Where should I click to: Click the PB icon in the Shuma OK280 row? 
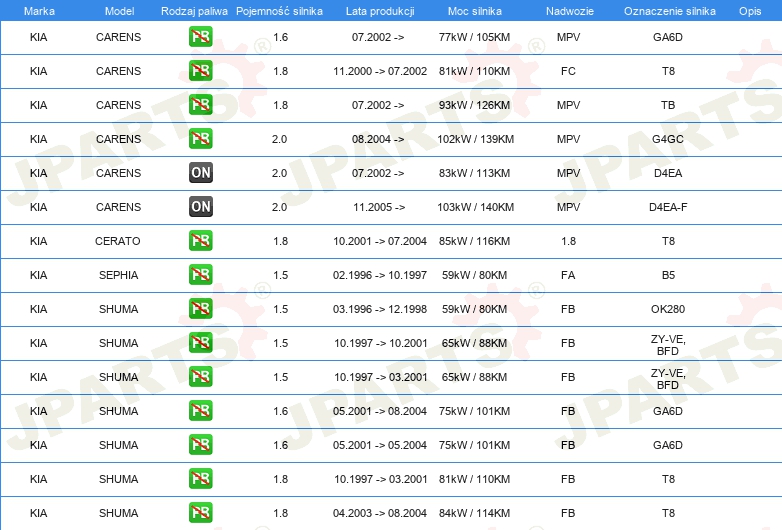point(200,309)
